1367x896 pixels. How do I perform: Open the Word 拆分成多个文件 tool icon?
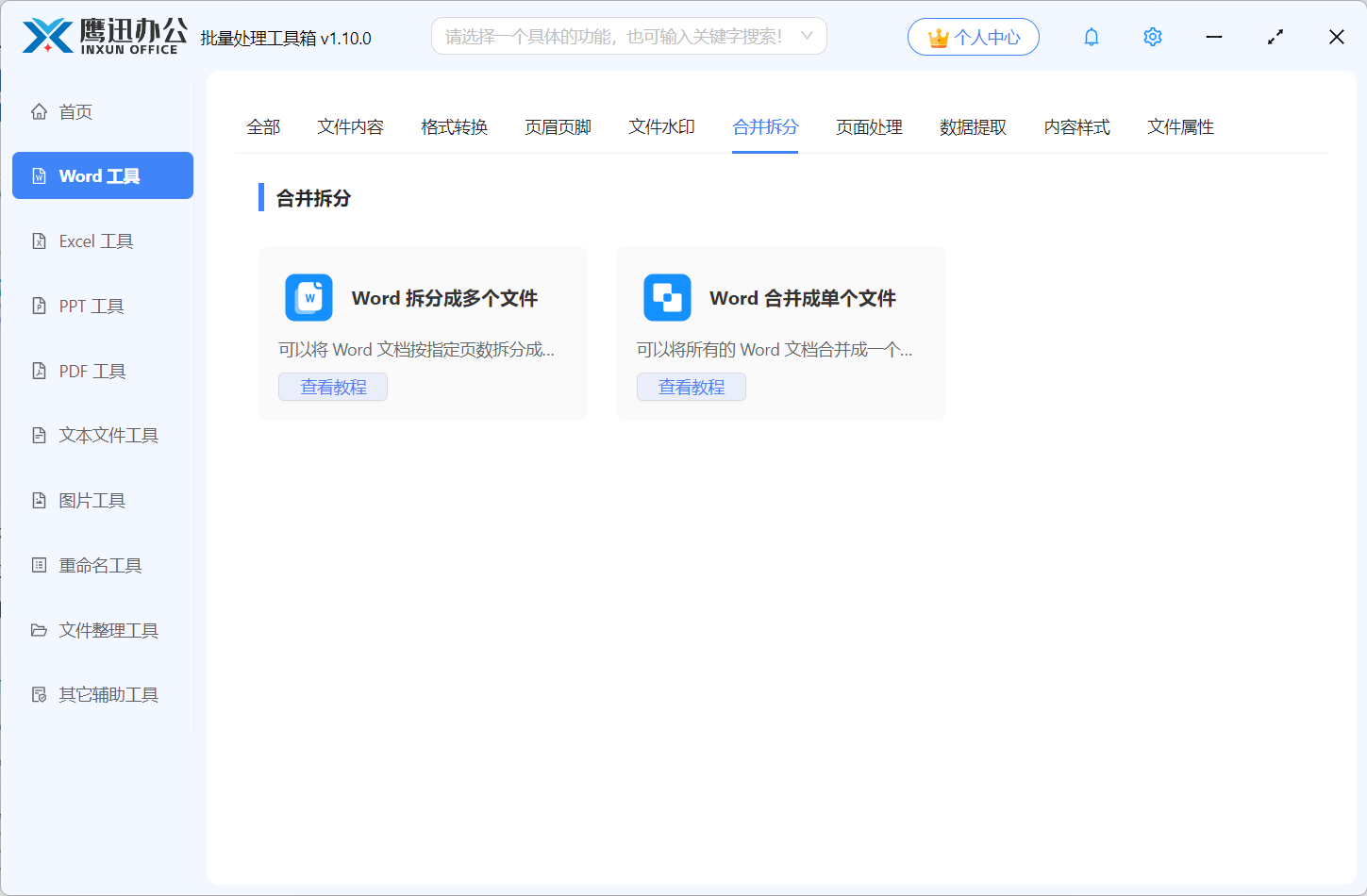click(308, 297)
